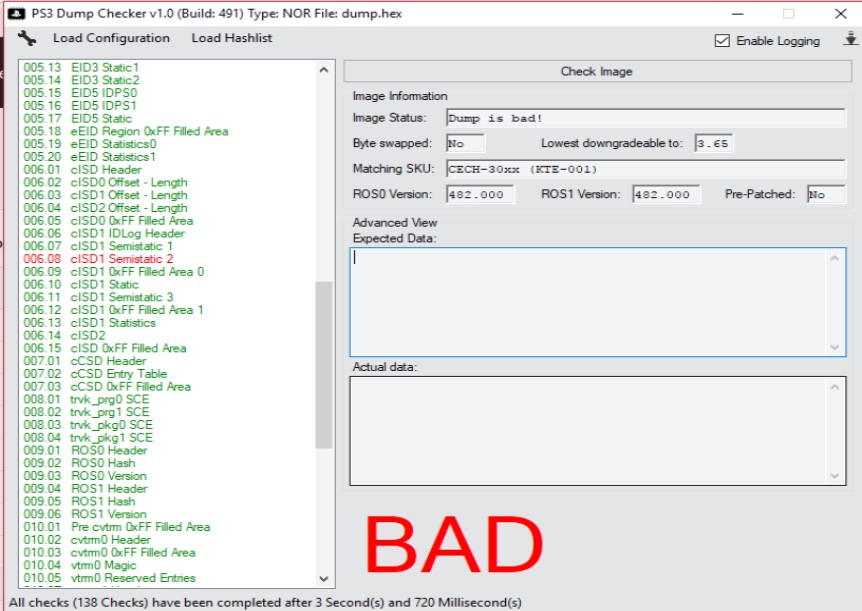This screenshot has height=611, width=862.
Task: Select 010.04 vtrm0 Magic entry
Action: coord(80,565)
